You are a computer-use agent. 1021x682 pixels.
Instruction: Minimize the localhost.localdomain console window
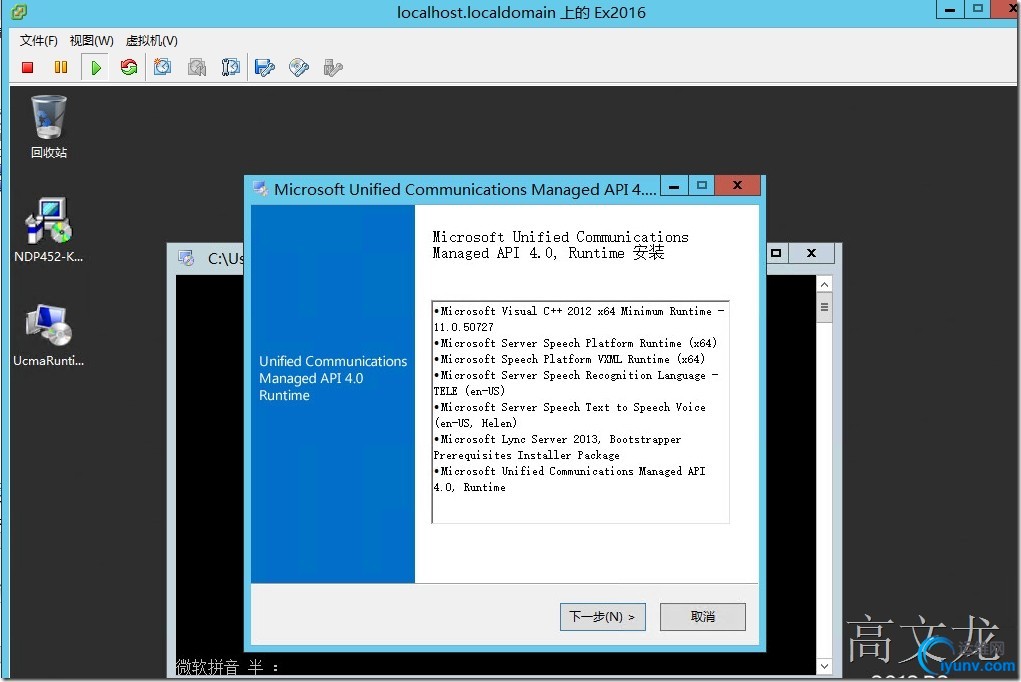tap(950, 9)
